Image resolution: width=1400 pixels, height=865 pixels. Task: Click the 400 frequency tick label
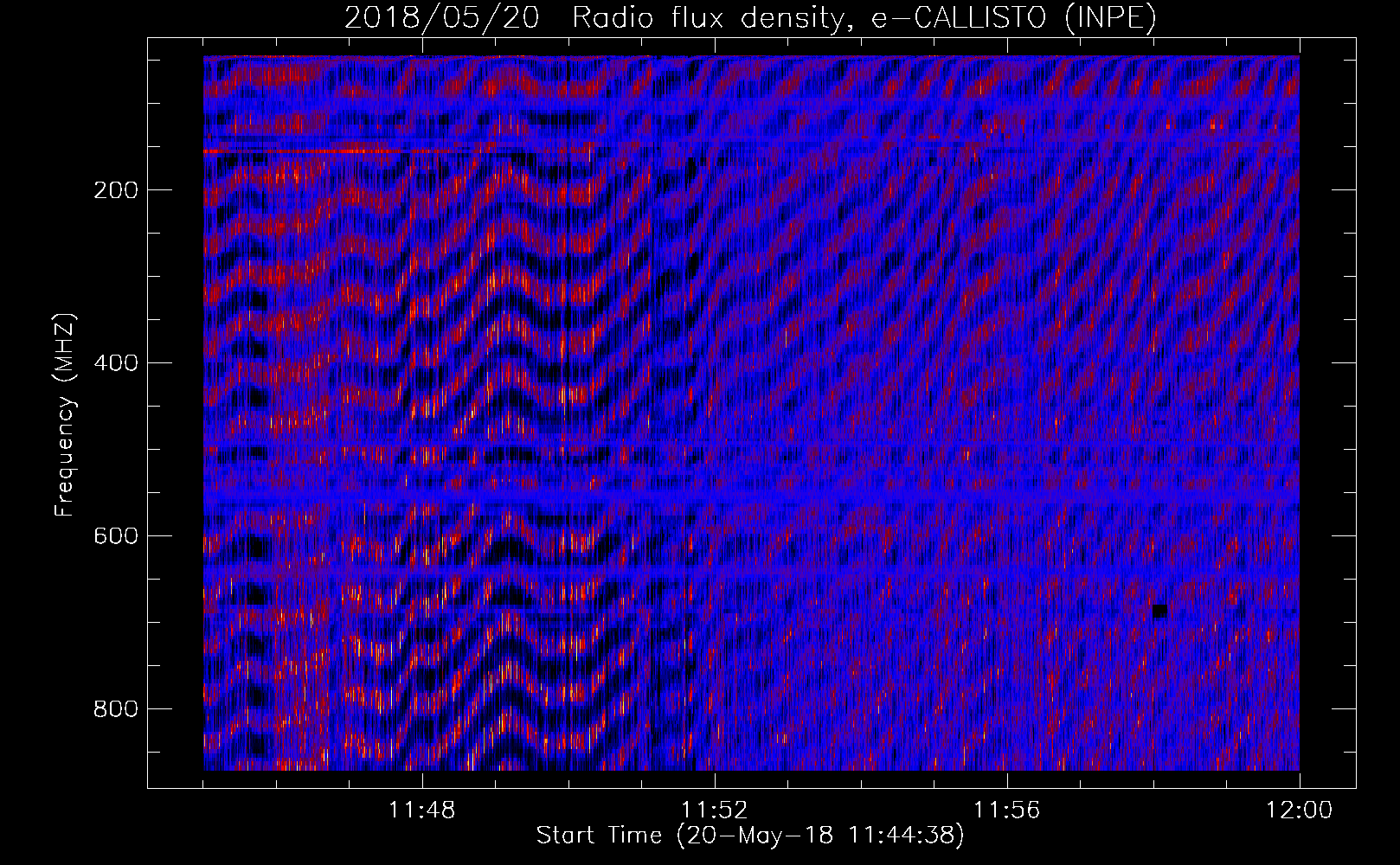coord(116,363)
